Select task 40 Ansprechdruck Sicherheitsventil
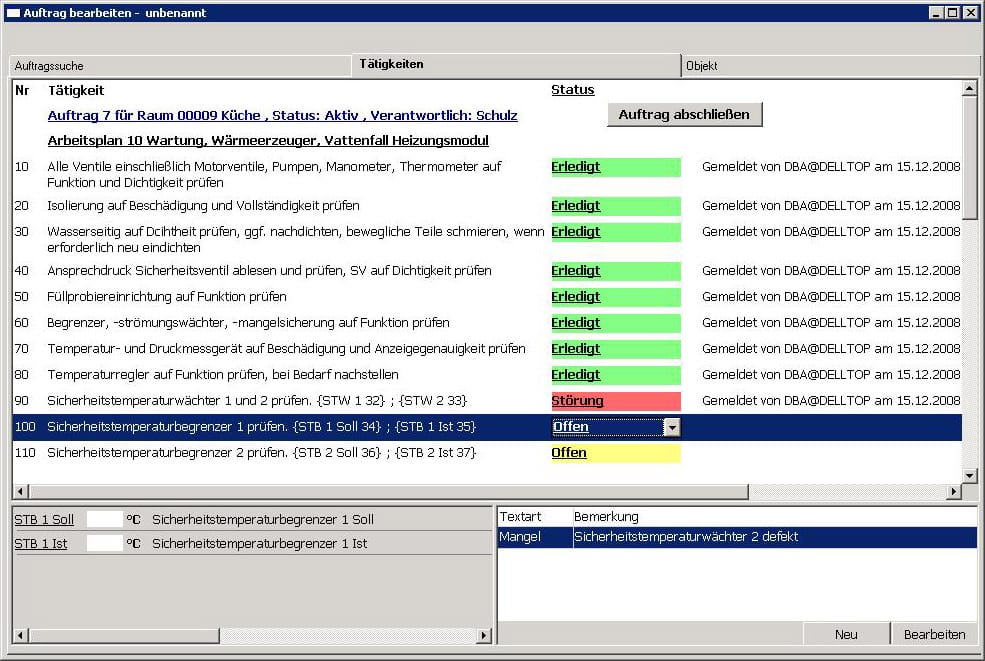 click(269, 271)
